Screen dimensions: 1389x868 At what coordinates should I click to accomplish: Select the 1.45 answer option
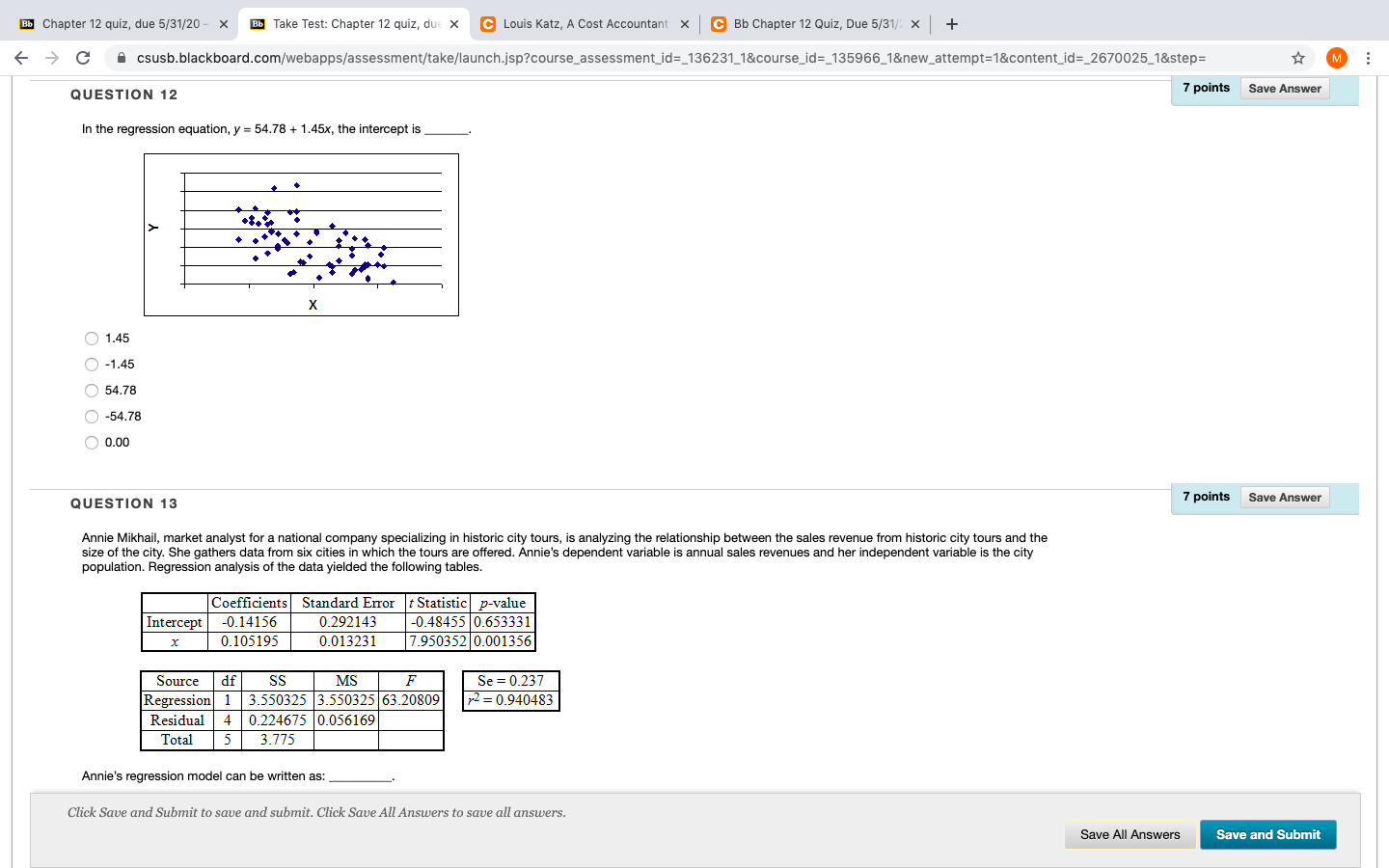pyautogui.click(x=92, y=339)
